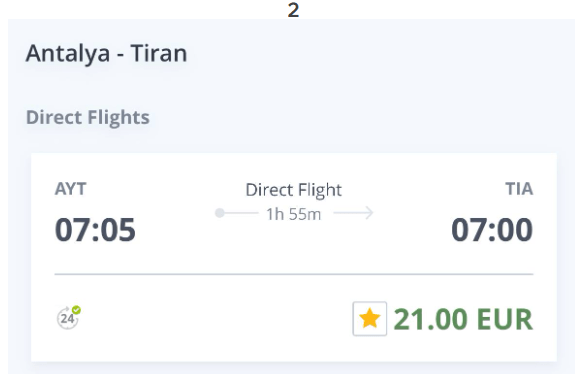Screen dimensions: 575x374
Task: Click the AYT departure airport code
Action: [70, 189]
